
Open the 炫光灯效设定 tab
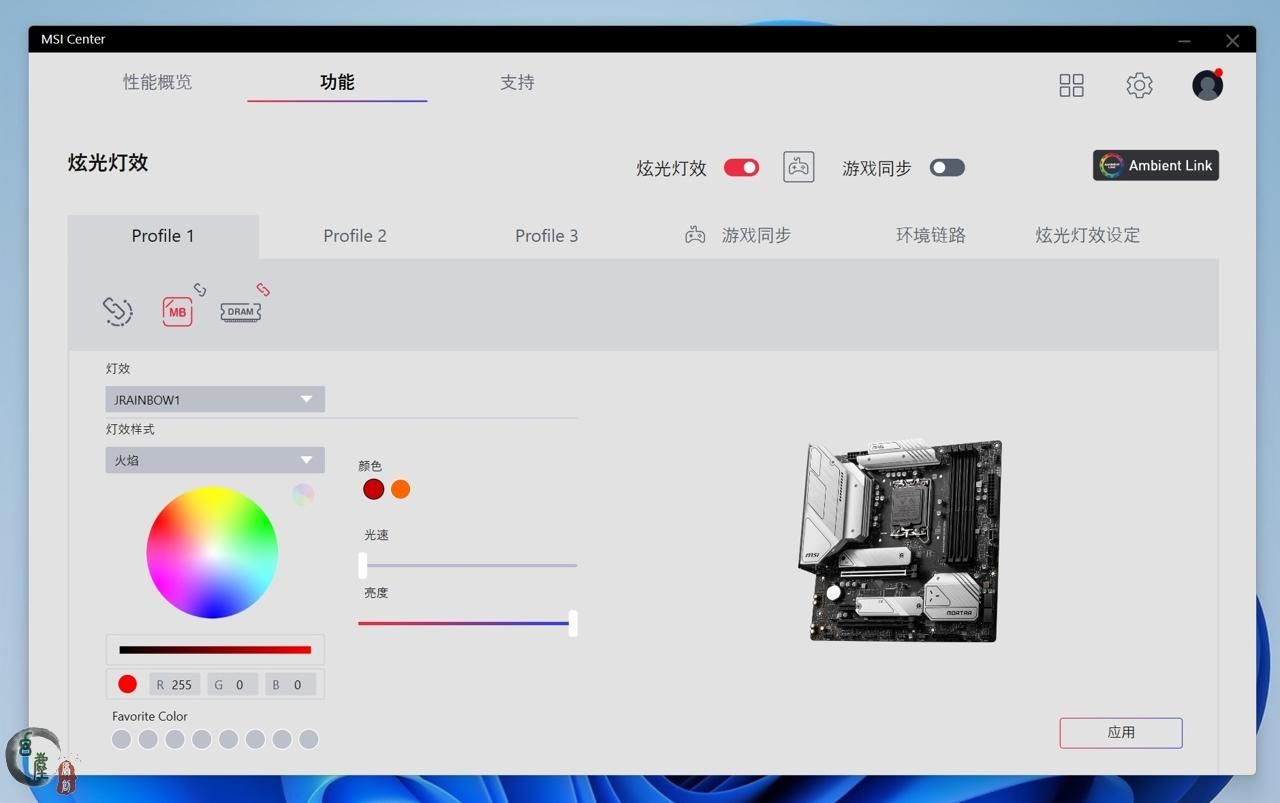coord(1088,235)
